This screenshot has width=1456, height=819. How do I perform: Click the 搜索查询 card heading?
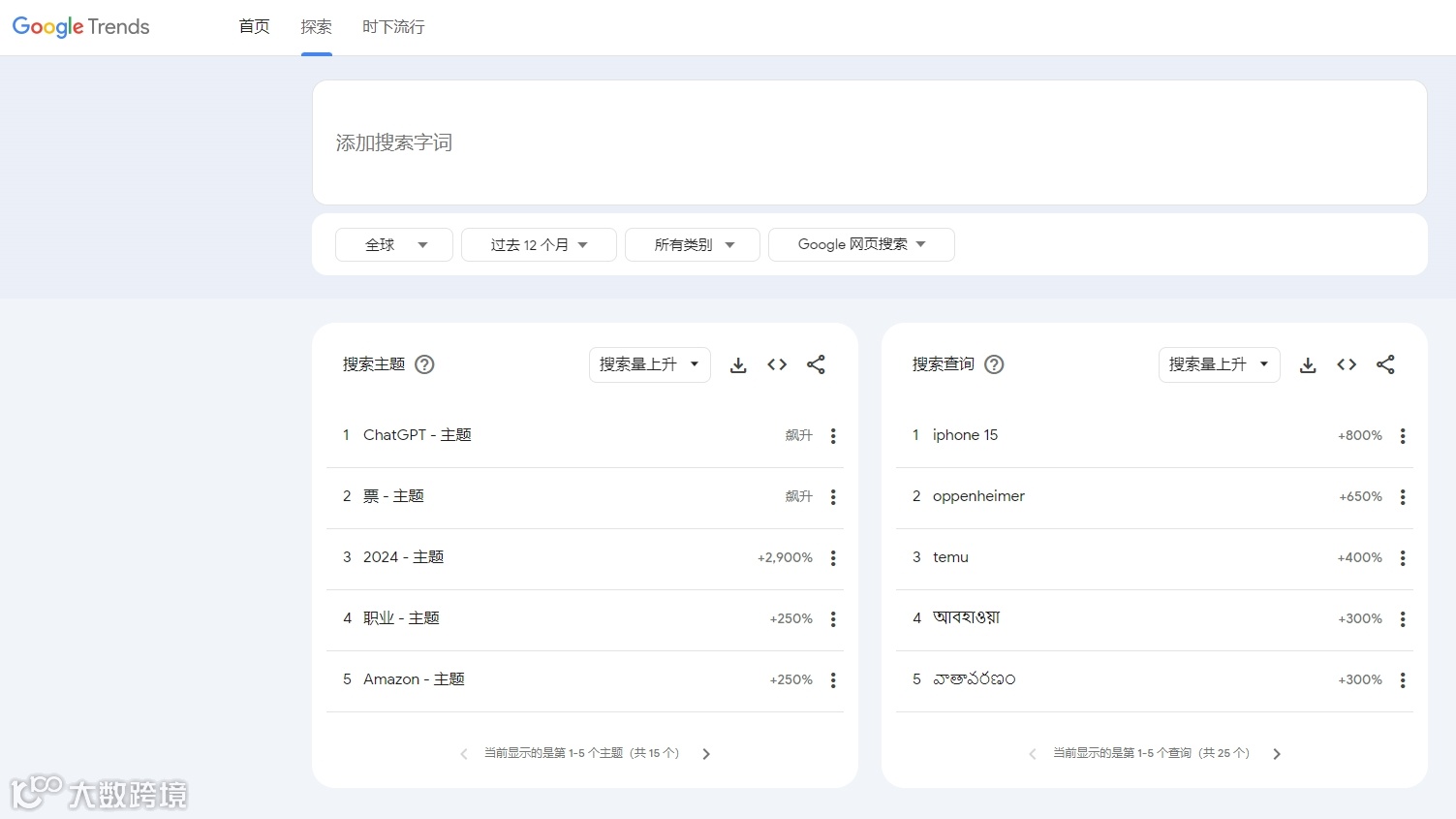coord(944,364)
